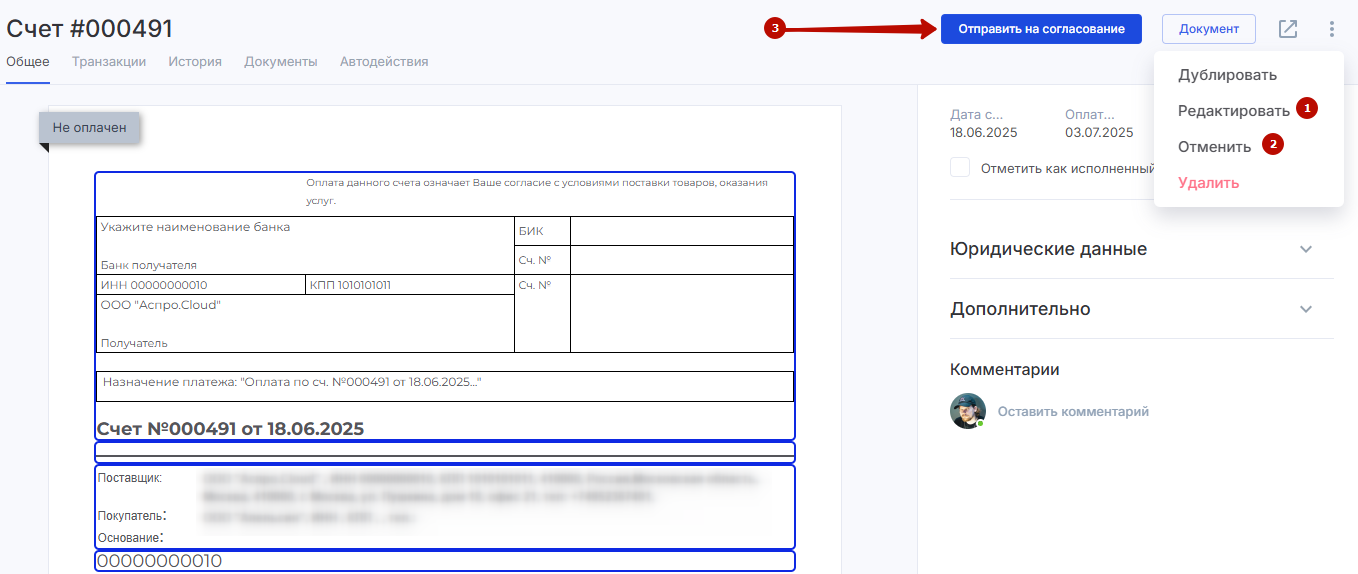1358x574 pixels.
Task: Click the 'Не оплачен' status badge
Action: 90,128
